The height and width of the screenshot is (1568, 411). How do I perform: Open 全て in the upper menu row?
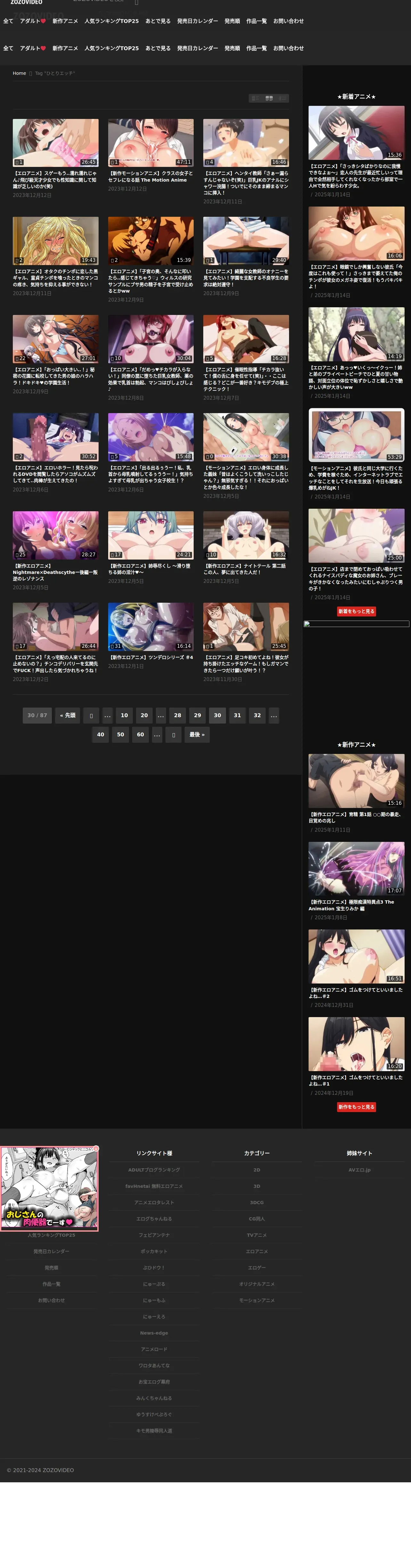click(x=8, y=21)
